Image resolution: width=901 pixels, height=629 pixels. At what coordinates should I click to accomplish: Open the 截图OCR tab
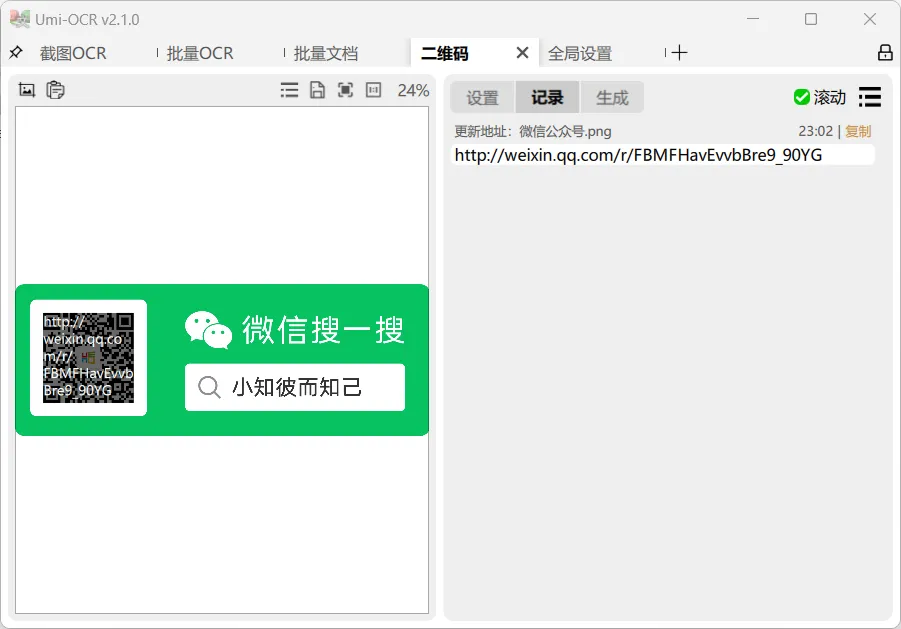point(73,53)
